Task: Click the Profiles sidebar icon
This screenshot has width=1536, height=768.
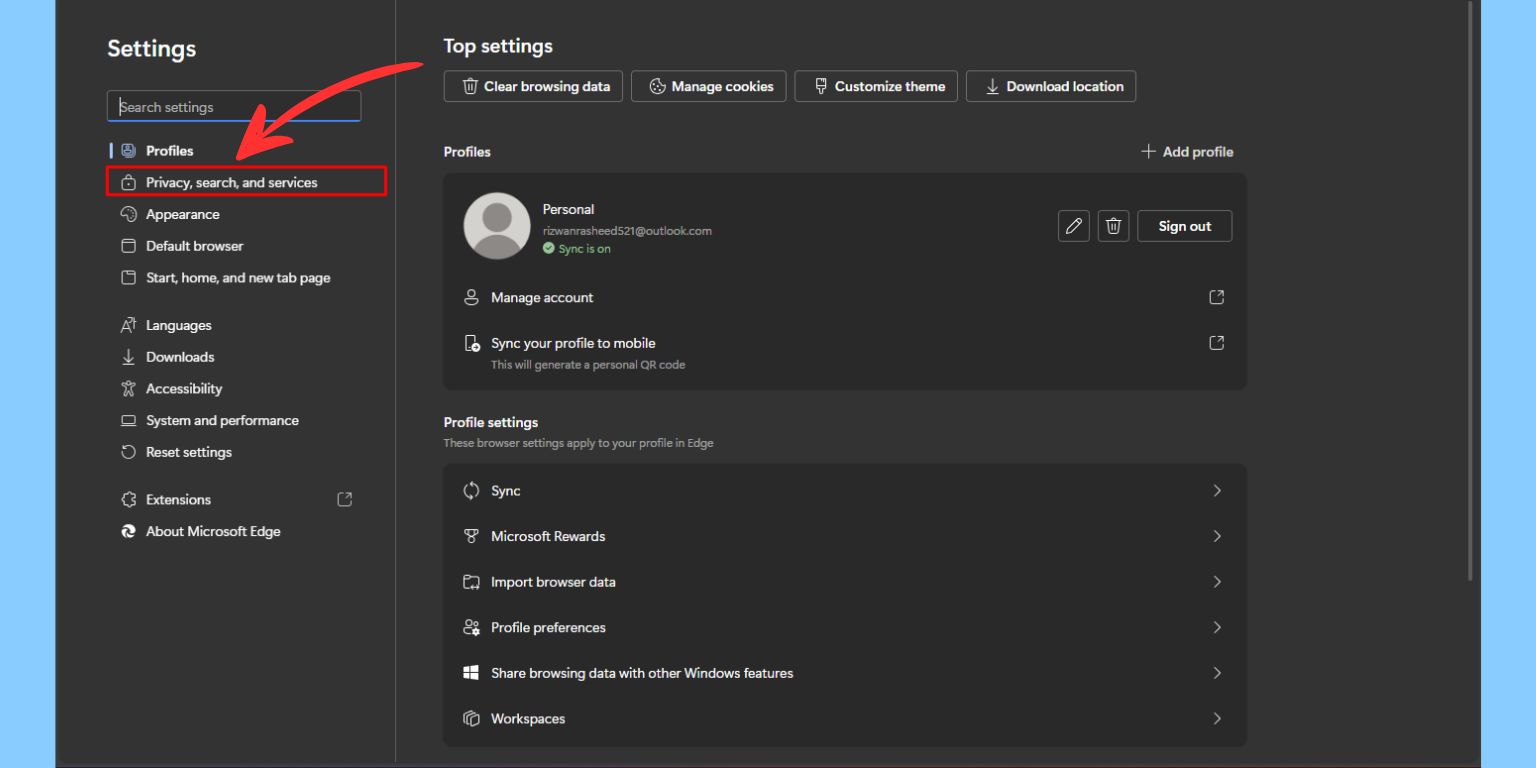Action: 128,151
